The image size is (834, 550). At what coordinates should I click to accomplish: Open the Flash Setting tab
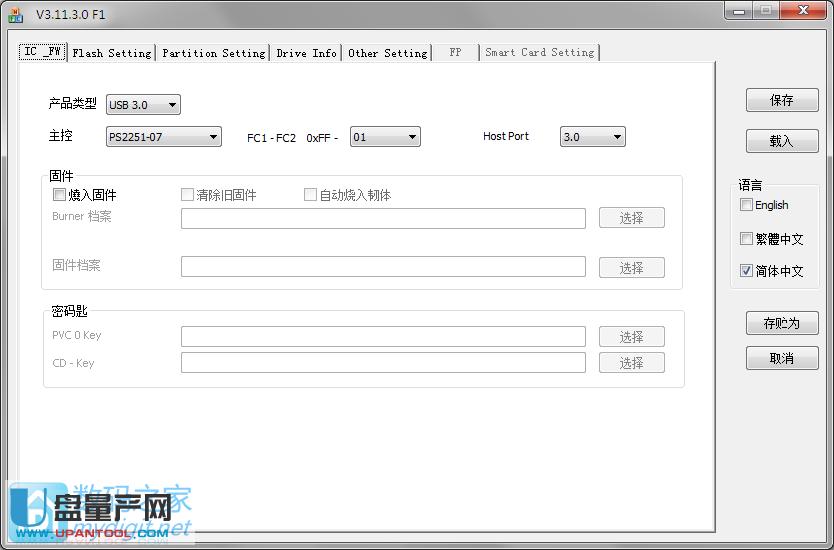(112, 53)
